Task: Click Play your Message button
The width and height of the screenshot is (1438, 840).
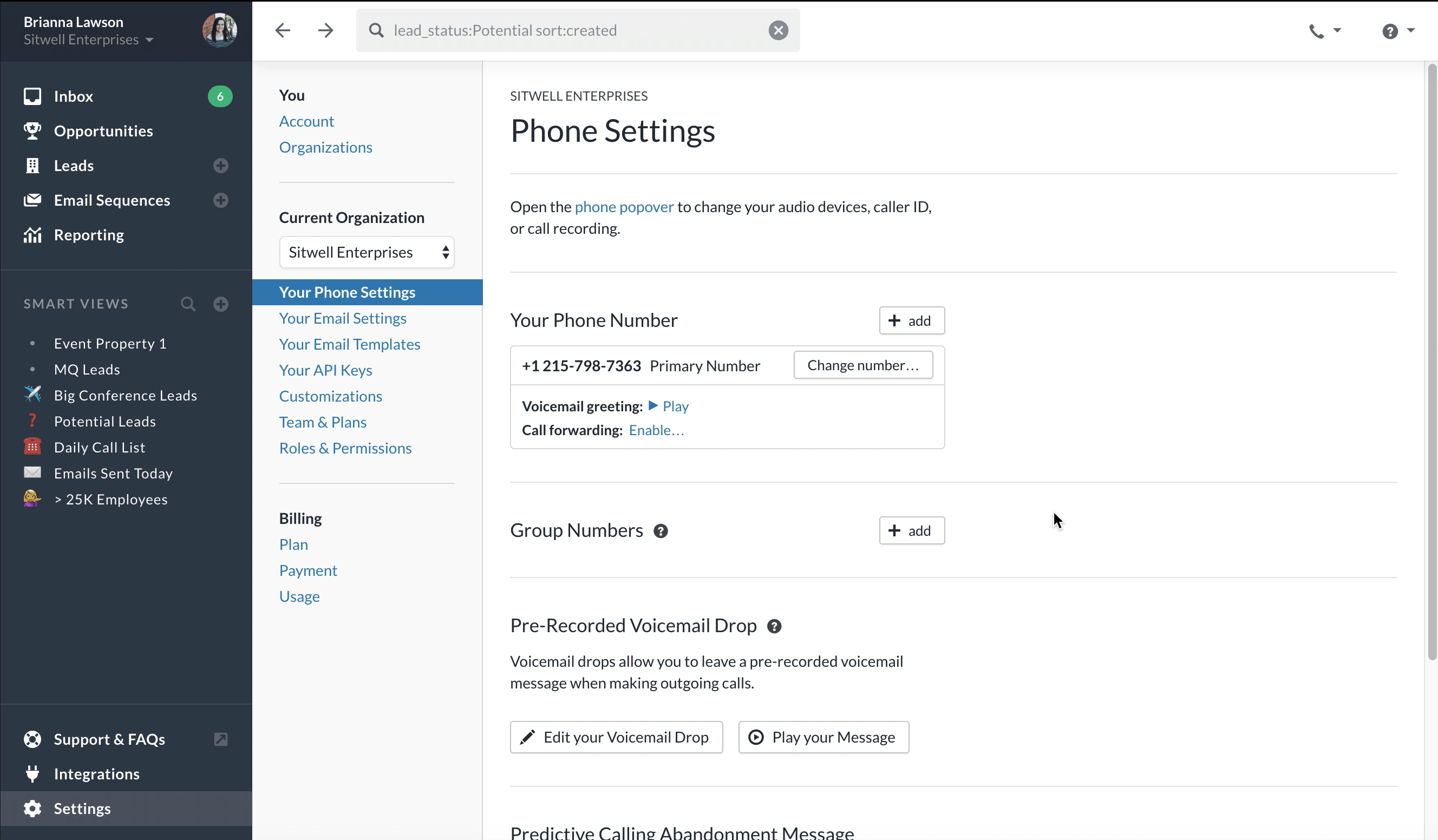Action: pyautogui.click(x=823, y=737)
